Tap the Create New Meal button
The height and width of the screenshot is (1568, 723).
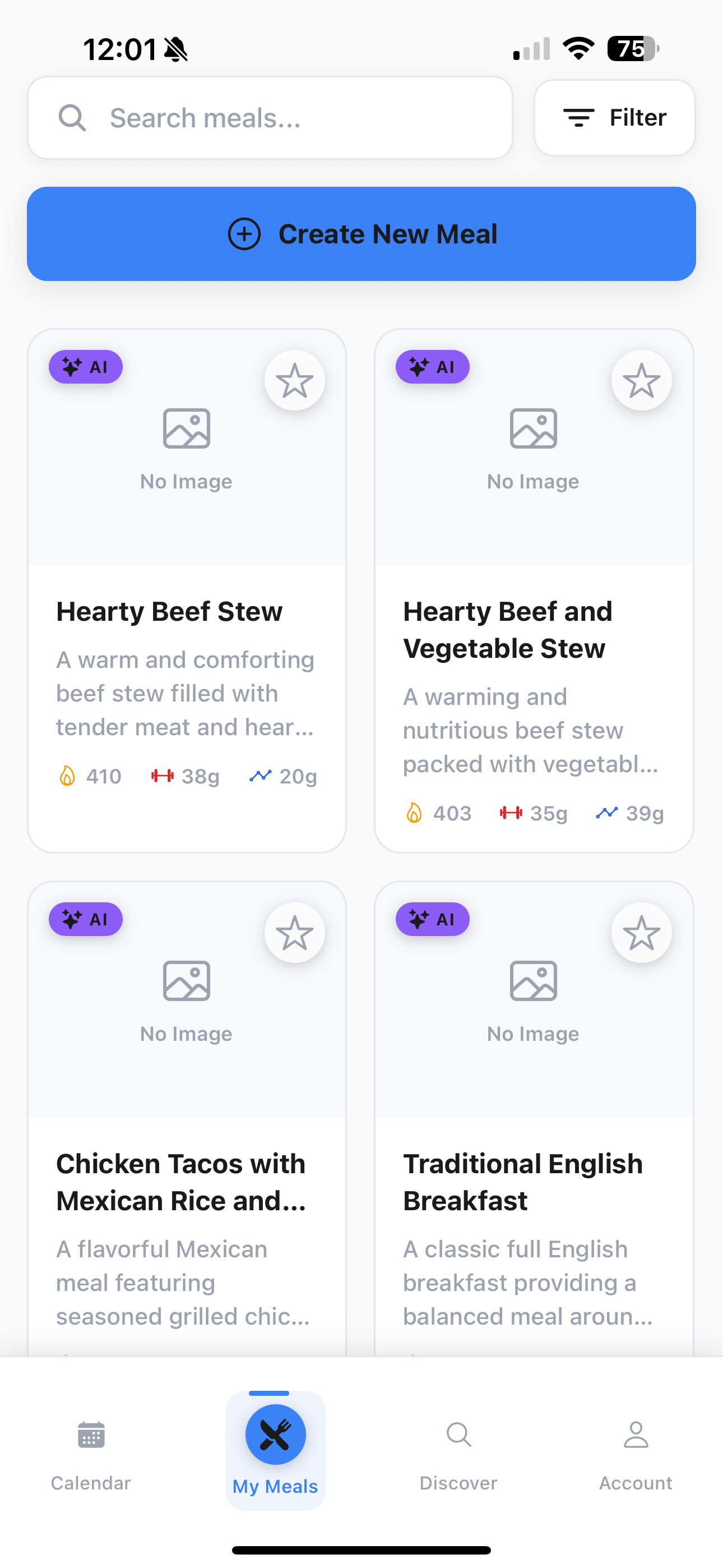pos(361,234)
